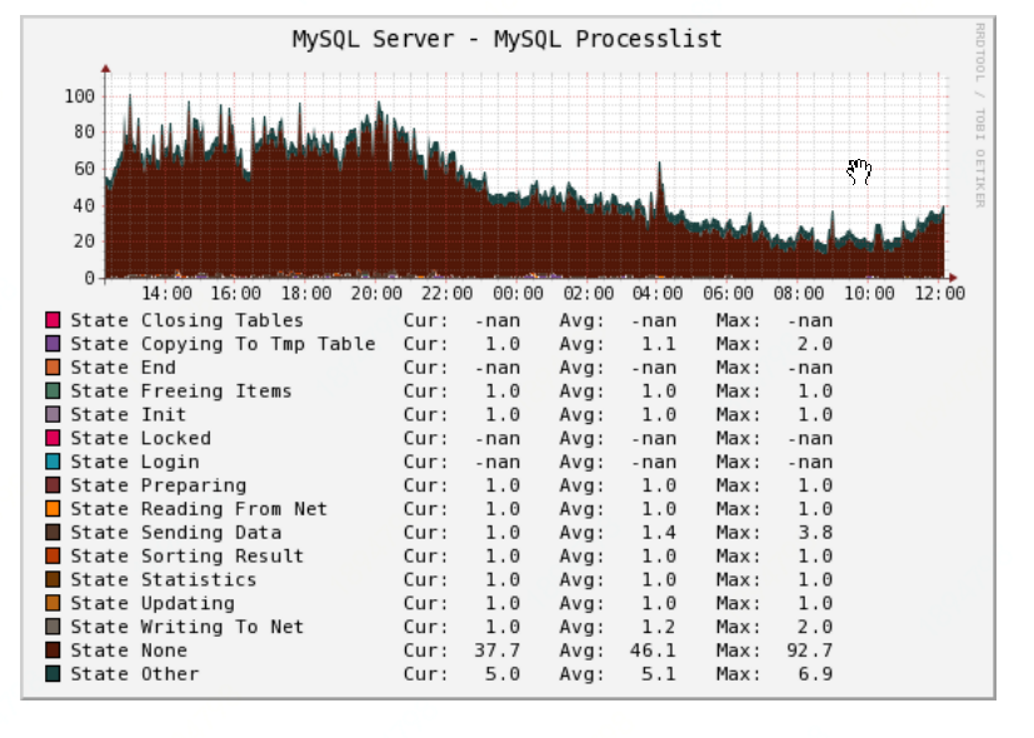
Task: Click the 'State Preparing' legend label
Action: [158, 485]
